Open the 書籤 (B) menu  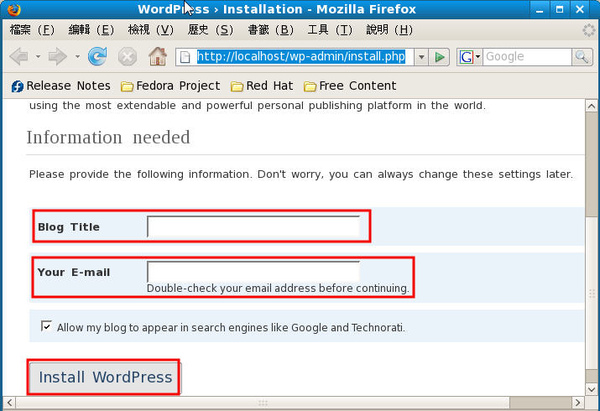tap(270, 30)
